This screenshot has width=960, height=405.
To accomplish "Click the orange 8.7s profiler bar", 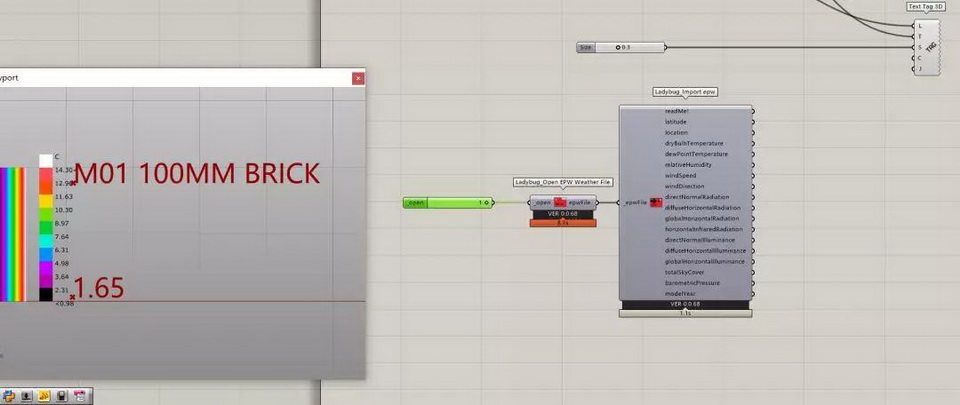I will pos(563,222).
